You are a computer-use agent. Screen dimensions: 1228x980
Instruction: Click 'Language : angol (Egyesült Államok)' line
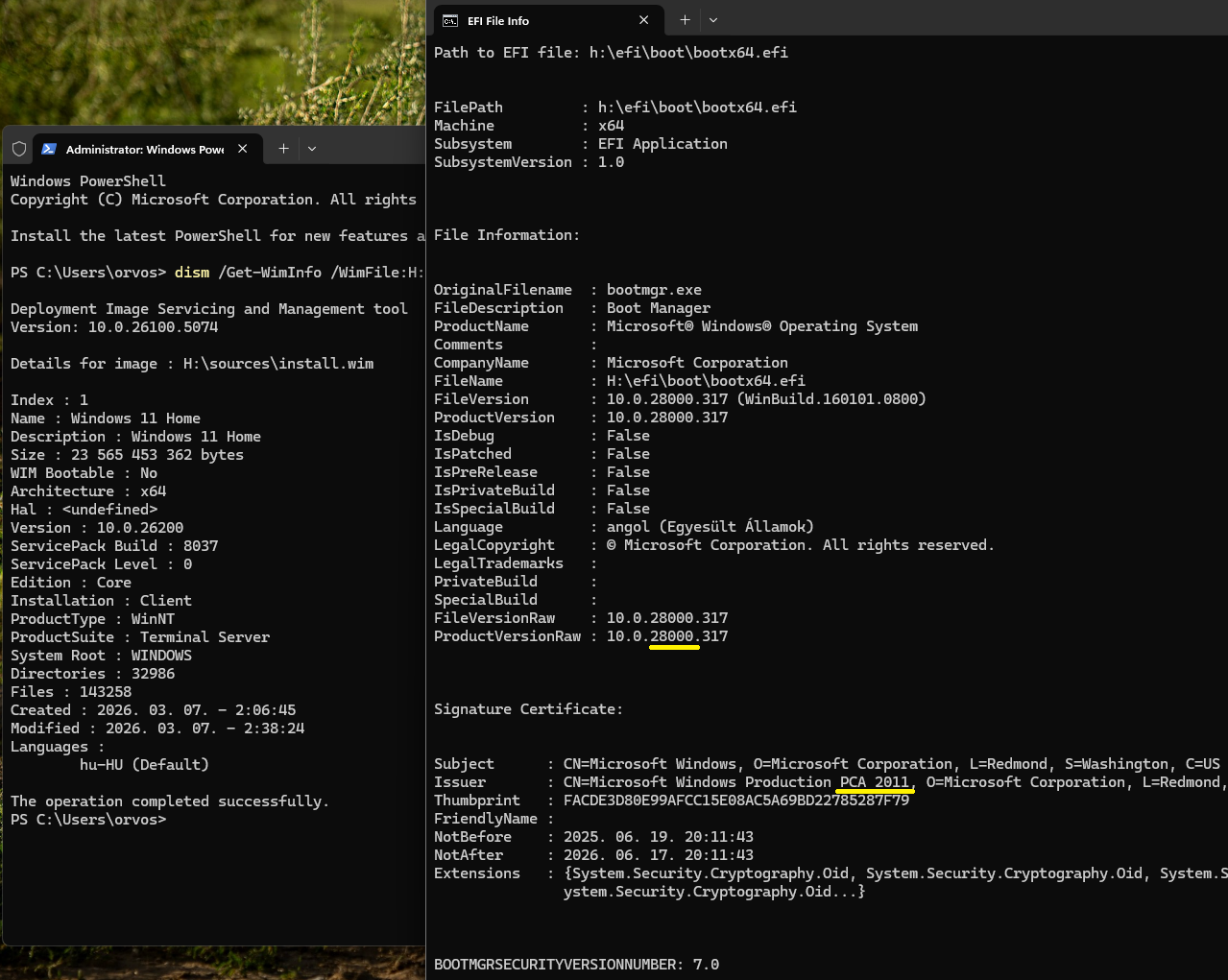[624, 527]
